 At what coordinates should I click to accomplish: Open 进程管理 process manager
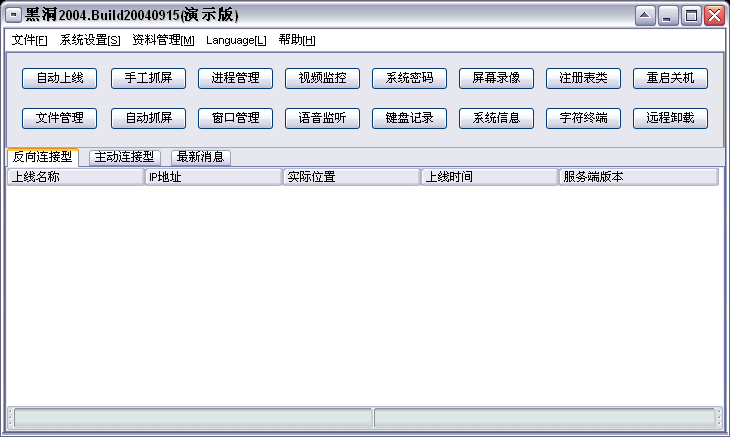point(235,78)
